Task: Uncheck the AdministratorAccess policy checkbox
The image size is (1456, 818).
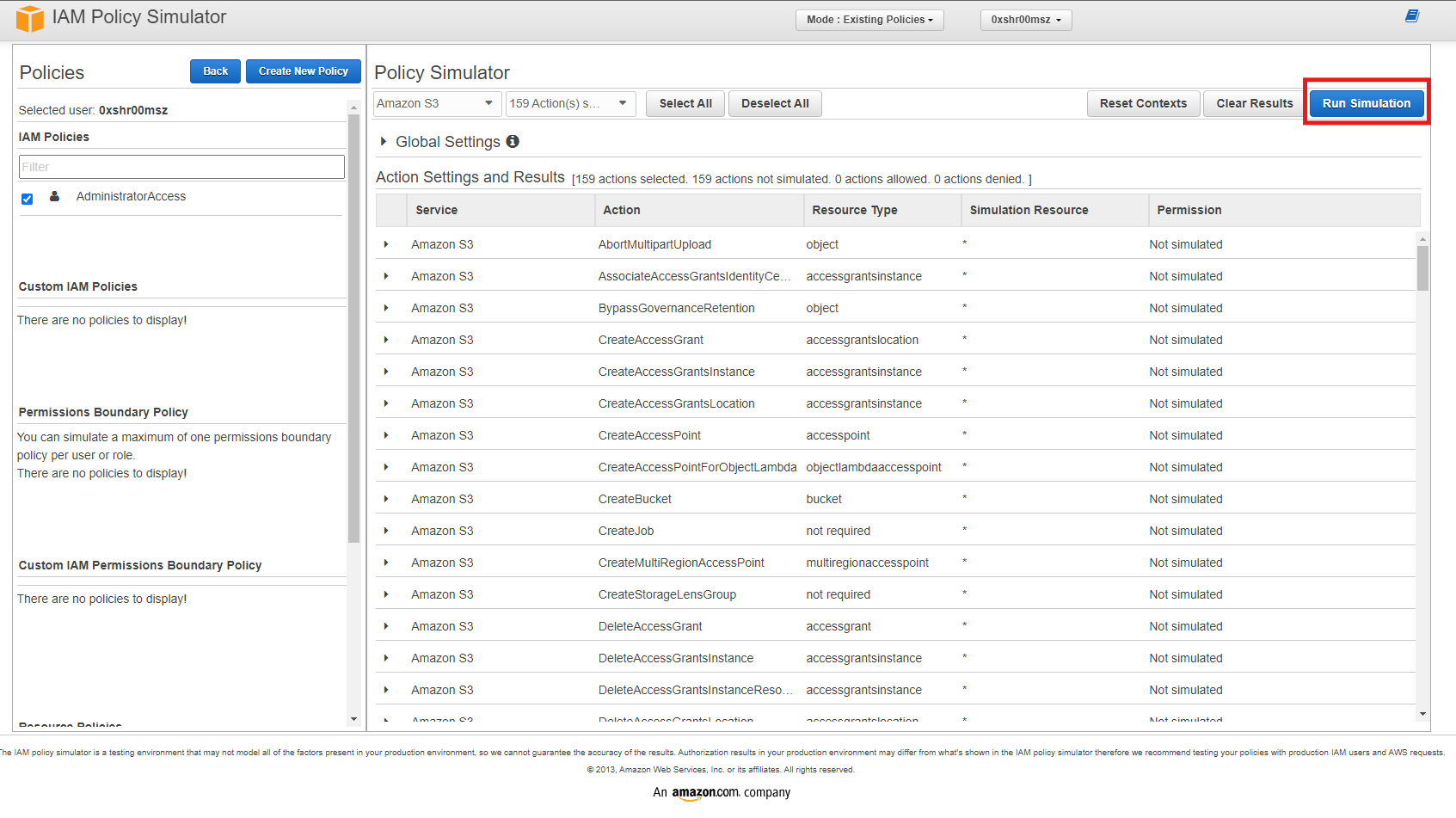Action: click(x=28, y=199)
